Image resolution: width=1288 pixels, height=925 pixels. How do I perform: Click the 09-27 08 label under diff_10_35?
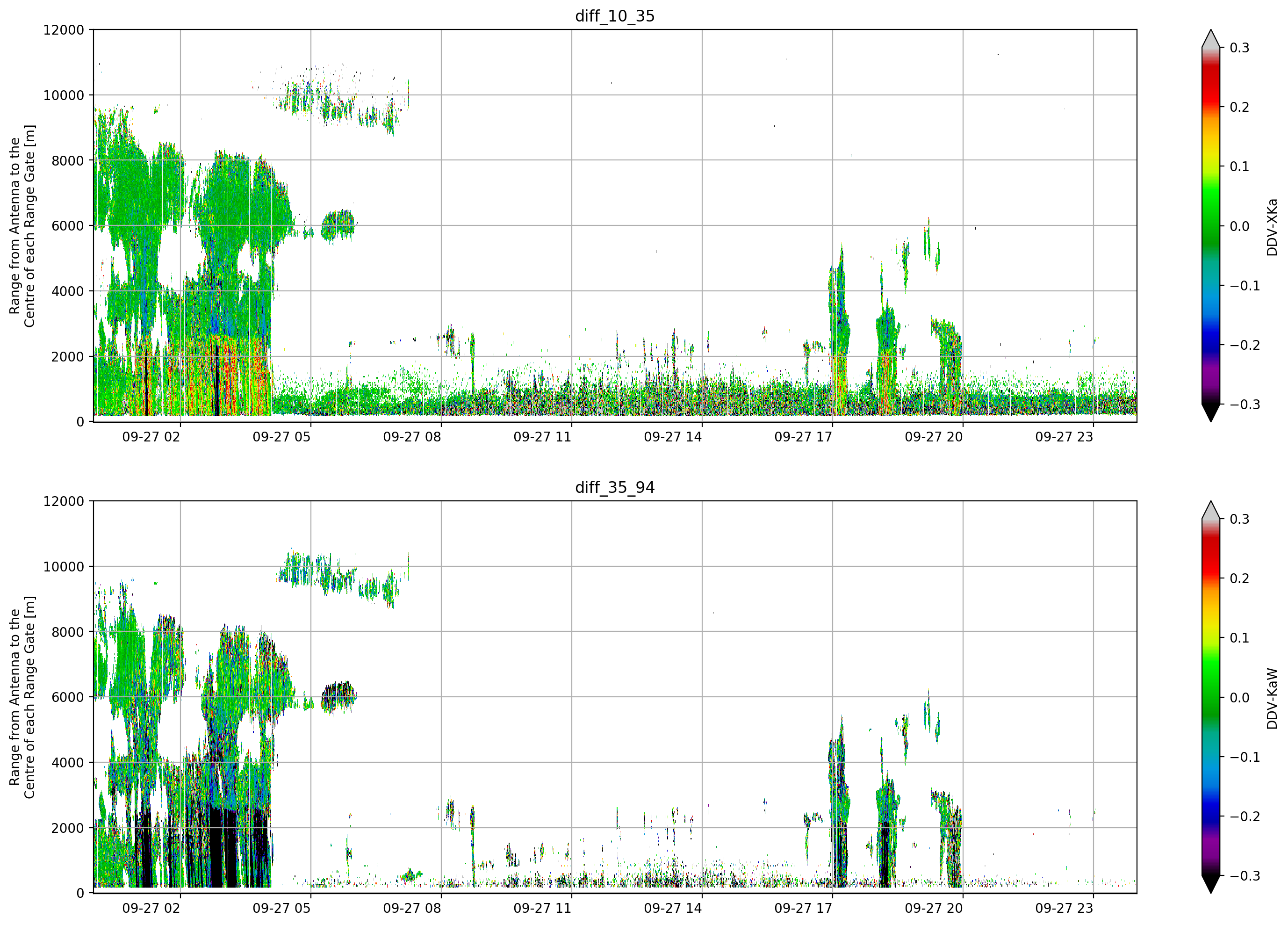coord(412,437)
